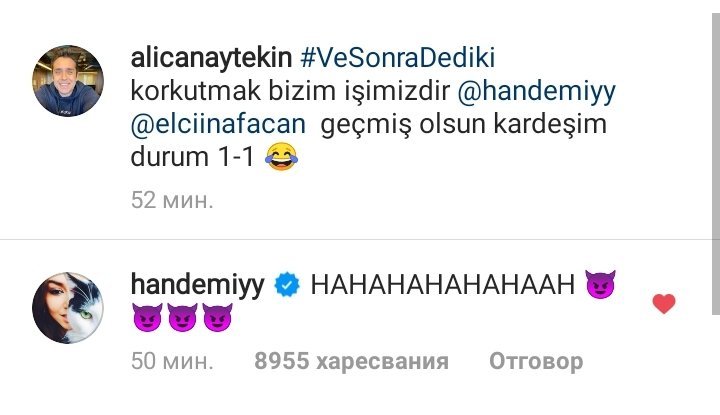Image resolution: width=720 pixels, height=415 pixels.
Task: Click the devil emoji after HAHAHAHAHAHAAH
Action: click(x=600, y=284)
